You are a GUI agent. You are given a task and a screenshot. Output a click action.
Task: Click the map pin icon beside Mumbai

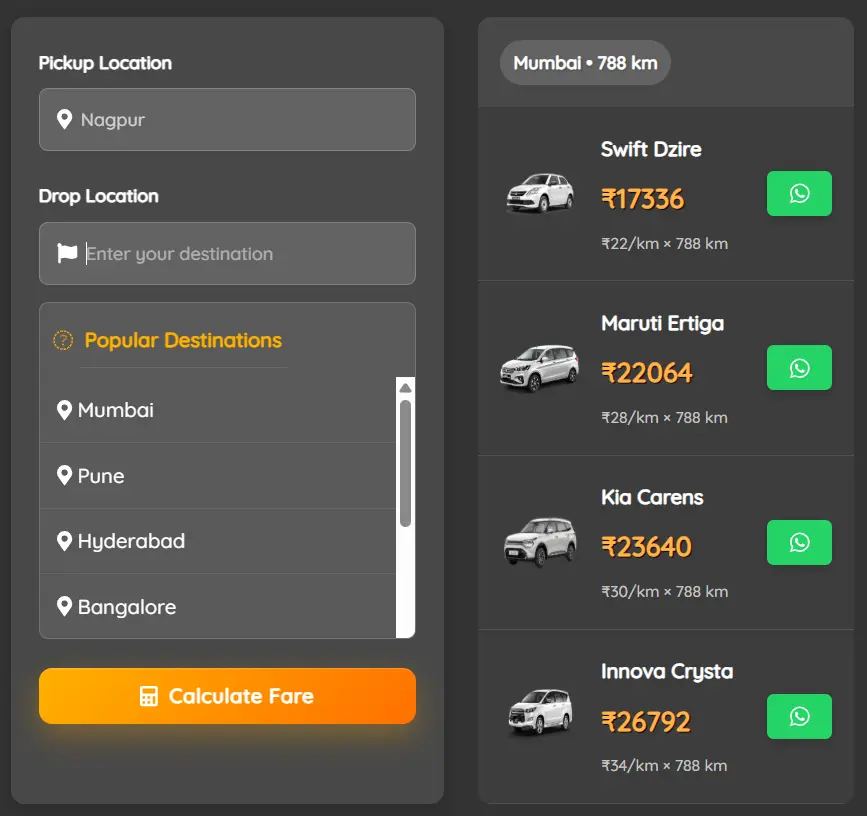click(65, 409)
